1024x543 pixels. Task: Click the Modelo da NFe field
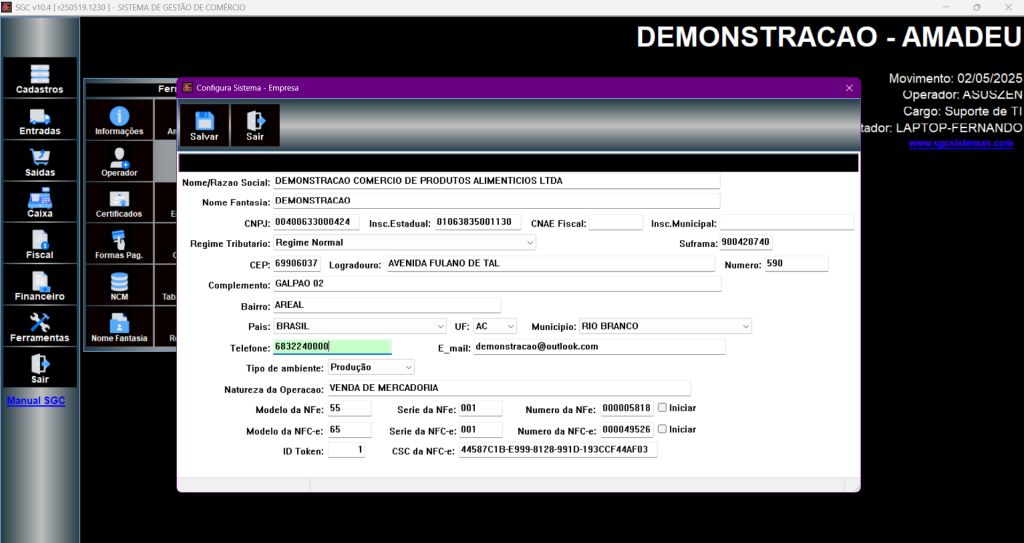coord(349,408)
